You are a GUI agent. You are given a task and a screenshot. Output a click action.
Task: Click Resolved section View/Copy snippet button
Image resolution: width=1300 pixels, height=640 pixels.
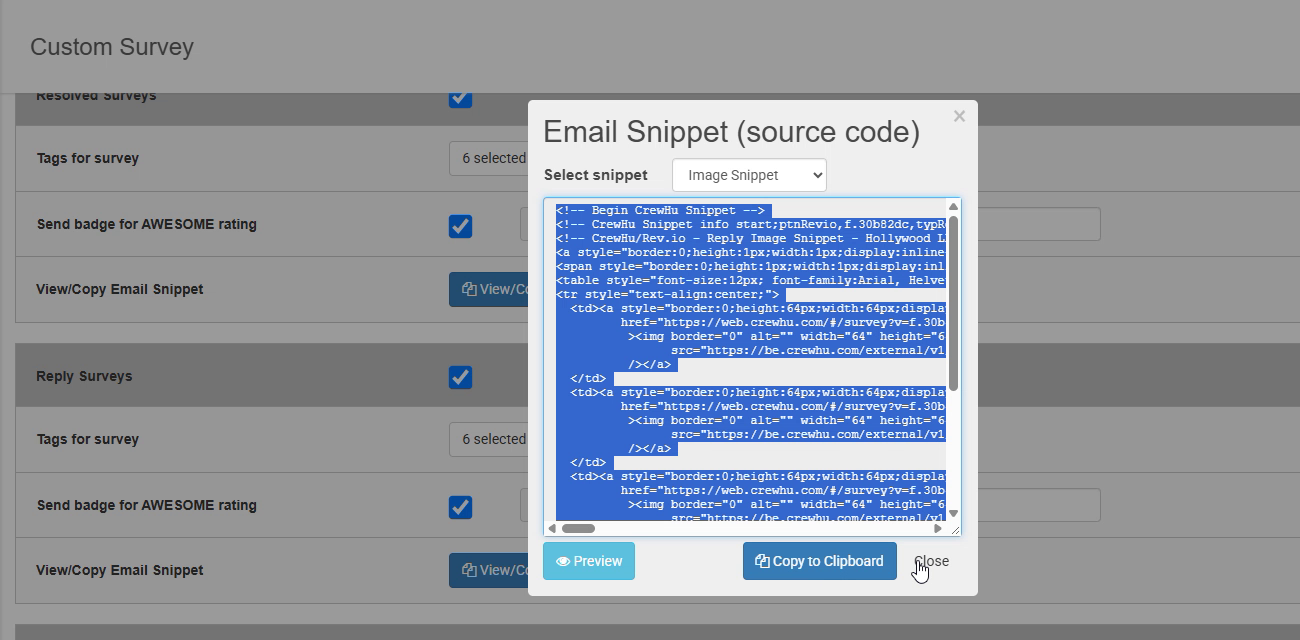coord(489,289)
